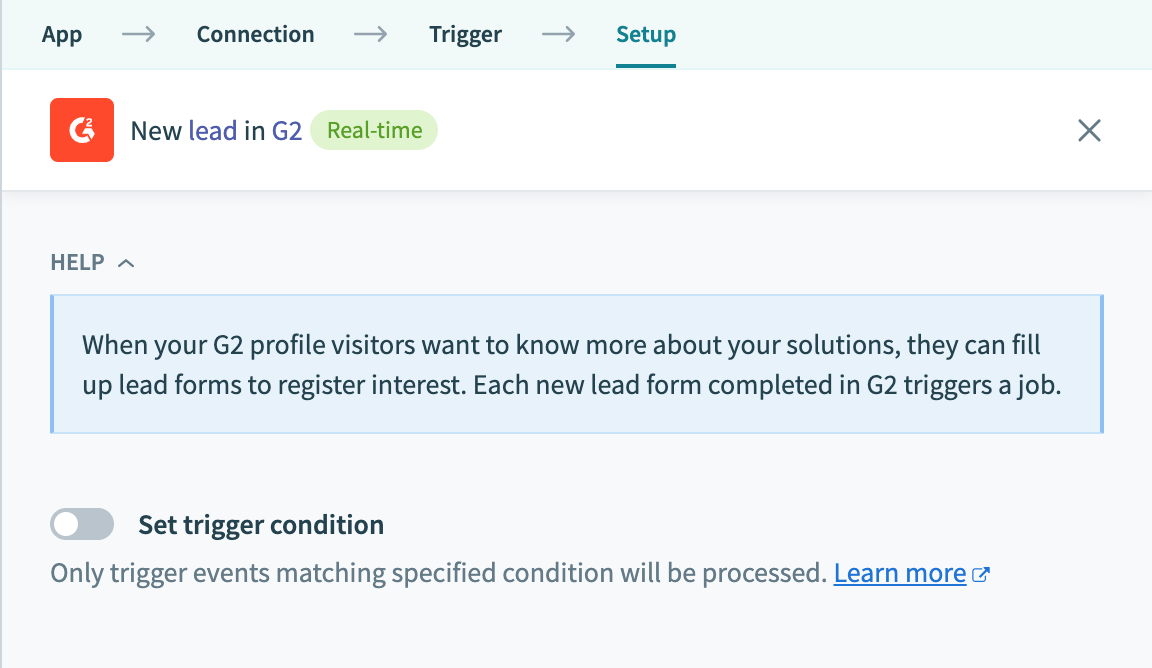1152x668 pixels.
Task: Open the App step tab
Action: click(x=62, y=35)
